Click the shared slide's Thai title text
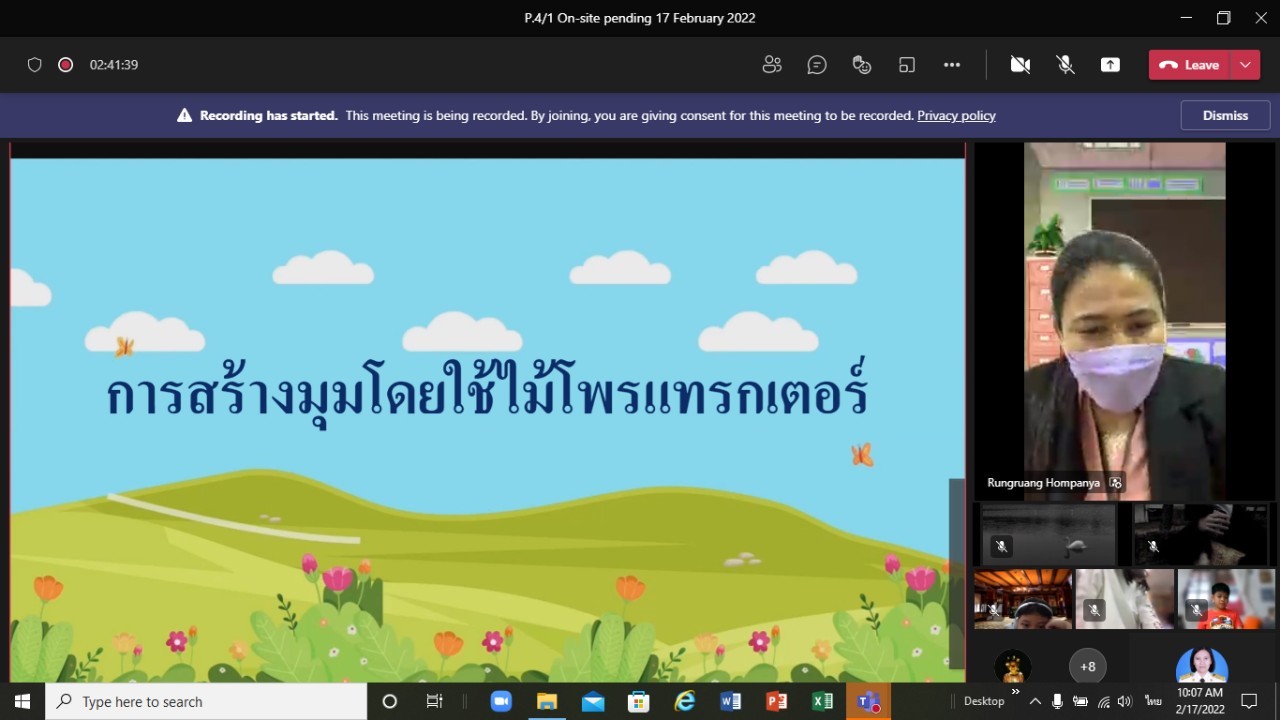This screenshot has height=720, width=1280. click(487, 392)
